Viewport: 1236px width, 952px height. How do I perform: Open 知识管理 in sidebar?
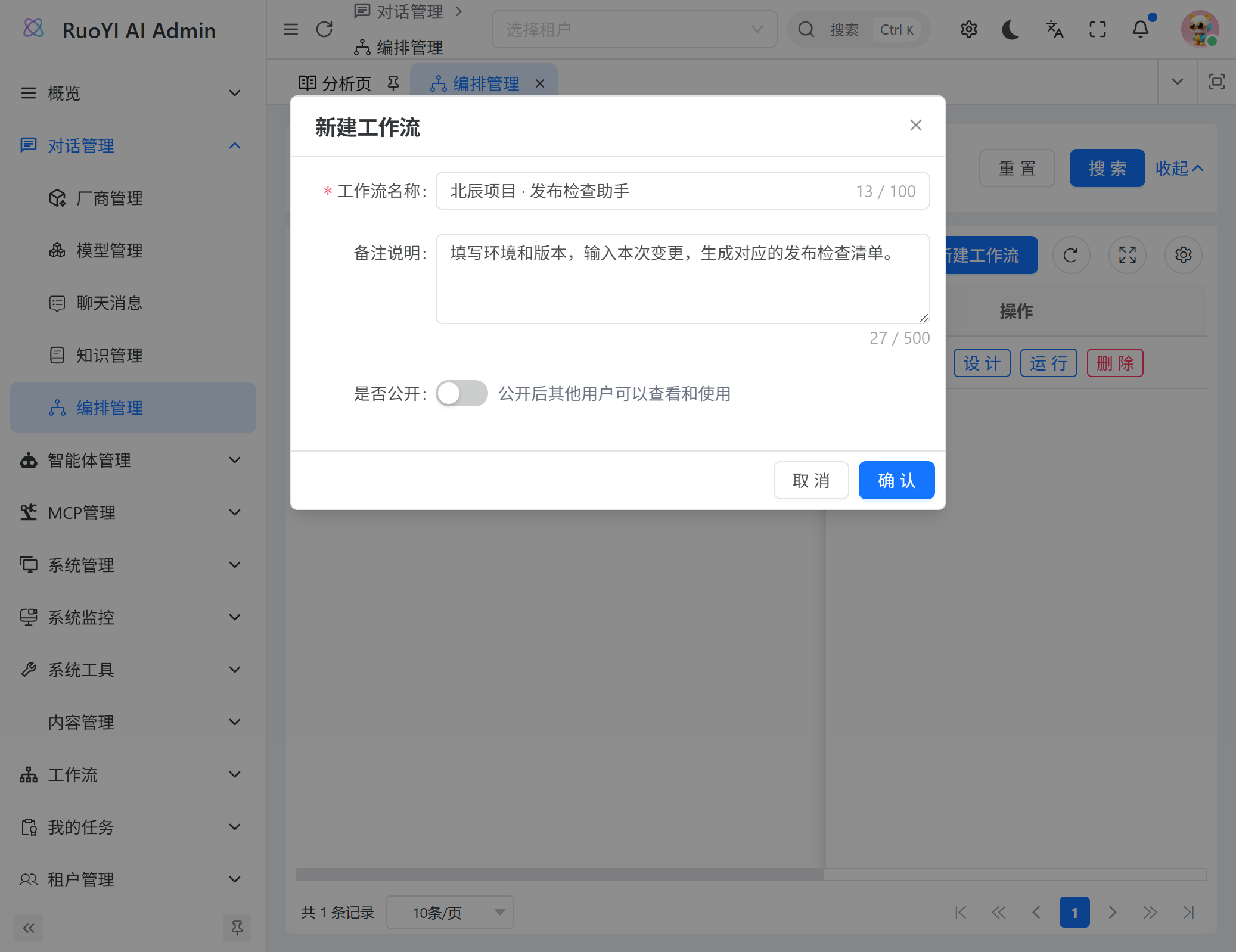133,355
